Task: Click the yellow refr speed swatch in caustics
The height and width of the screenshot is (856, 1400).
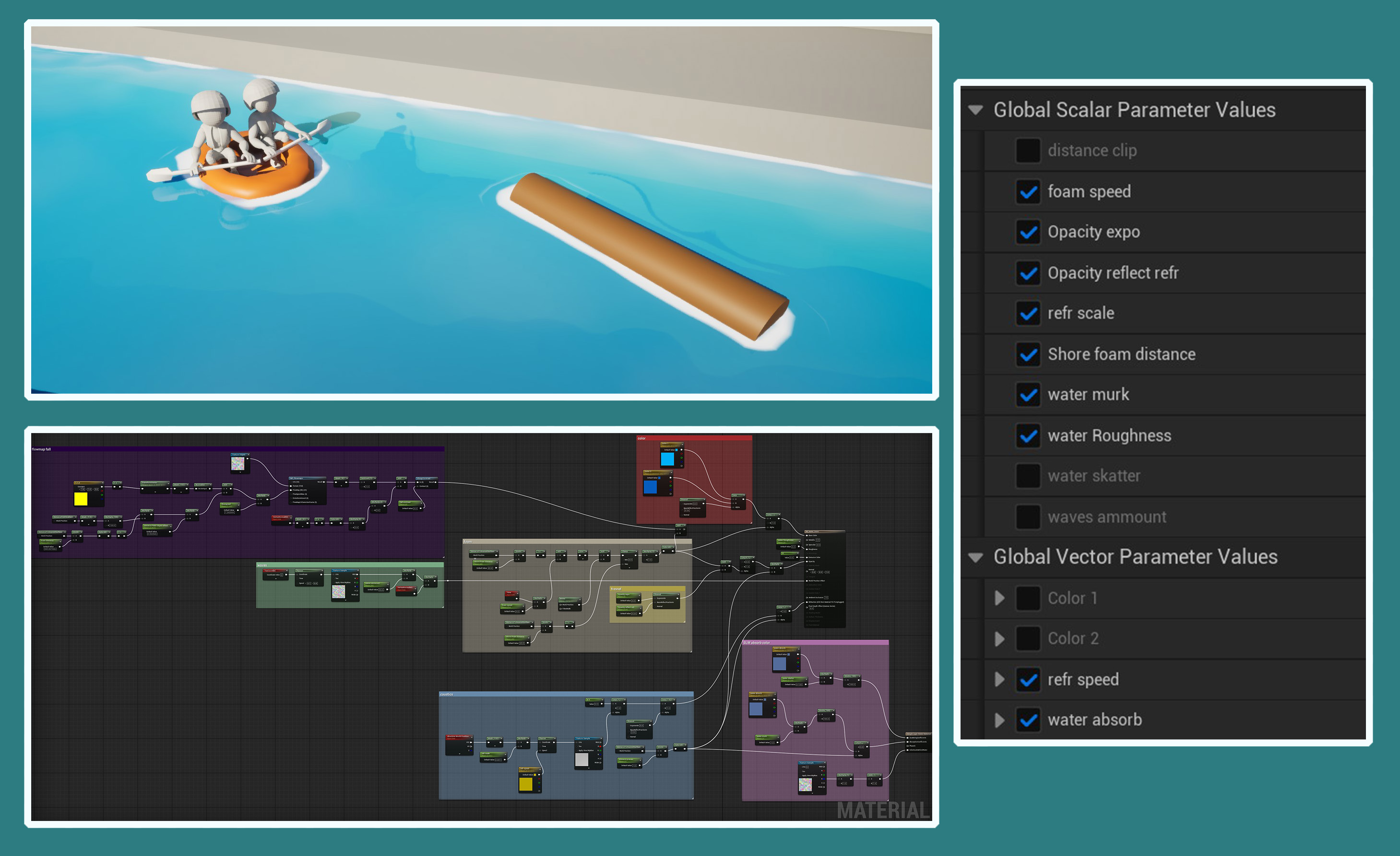Action: coord(525,784)
